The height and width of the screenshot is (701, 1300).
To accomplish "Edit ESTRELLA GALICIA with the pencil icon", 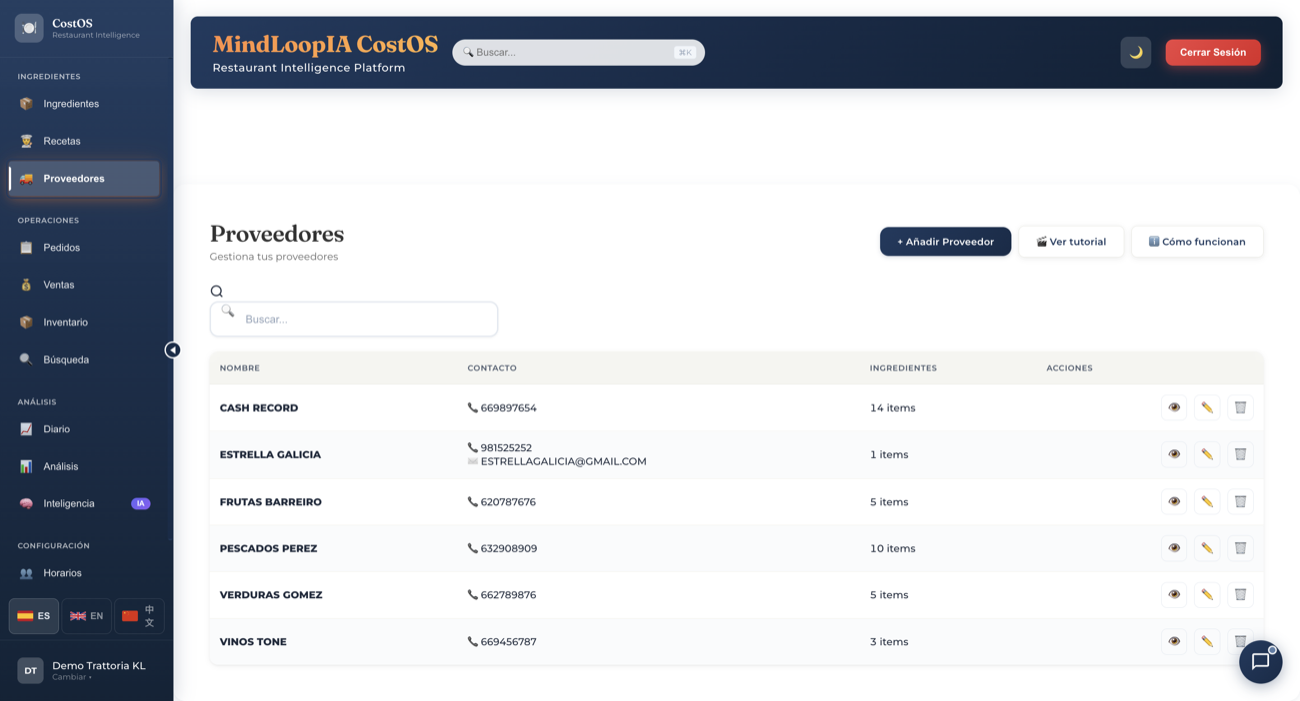I will pyautogui.click(x=1207, y=454).
